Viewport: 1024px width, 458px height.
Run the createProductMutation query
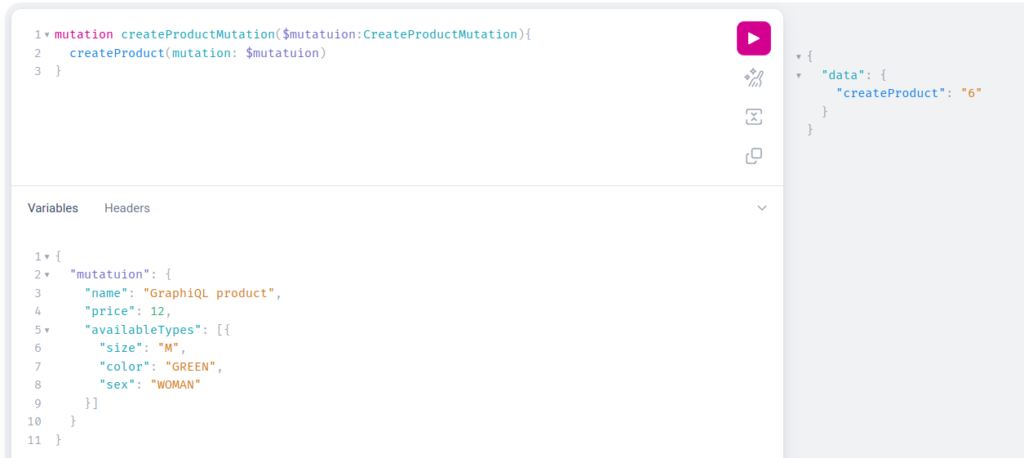754,39
